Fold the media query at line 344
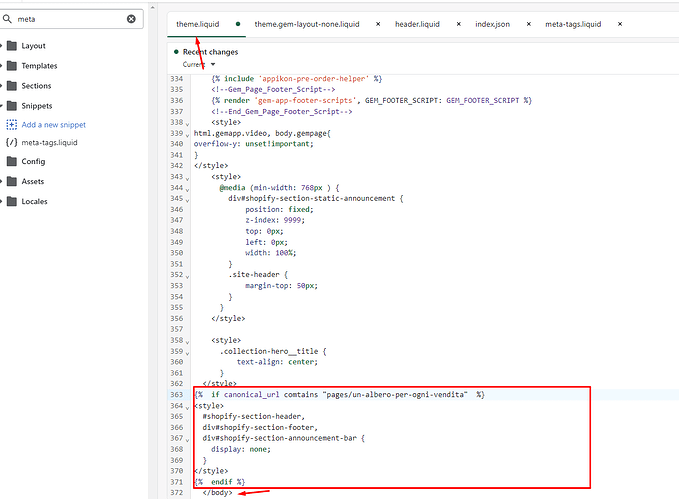Viewport: 679px width, 499px height. [188, 189]
